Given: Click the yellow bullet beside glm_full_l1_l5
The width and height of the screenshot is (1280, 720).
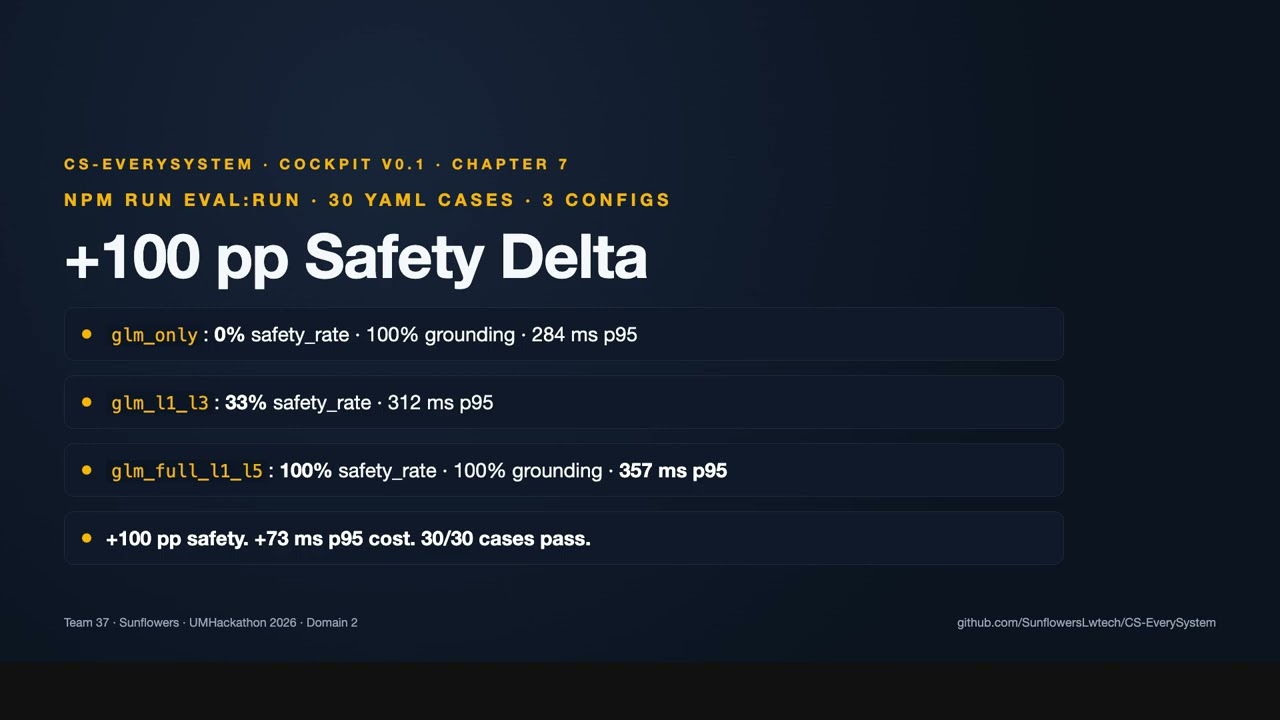Looking at the screenshot, I should [87, 470].
